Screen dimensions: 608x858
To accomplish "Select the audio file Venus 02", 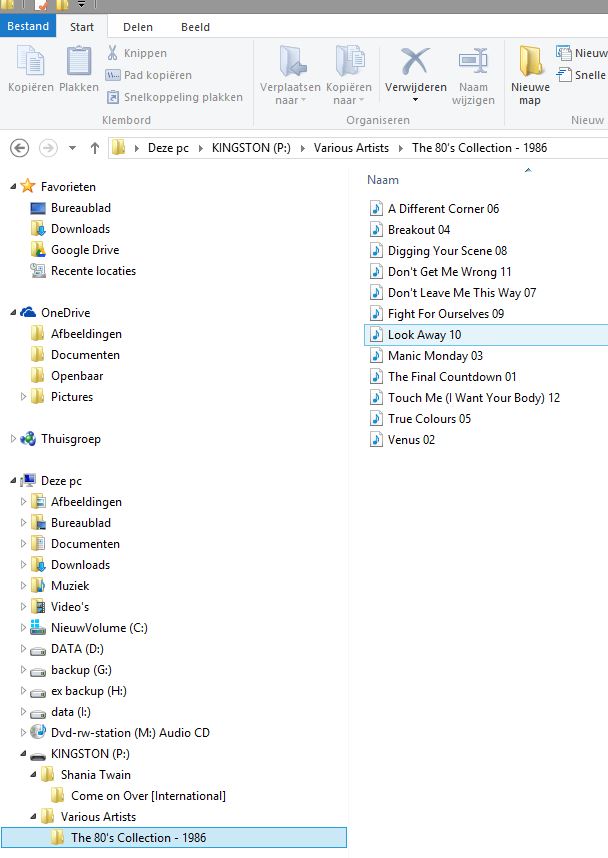I will click(411, 440).
